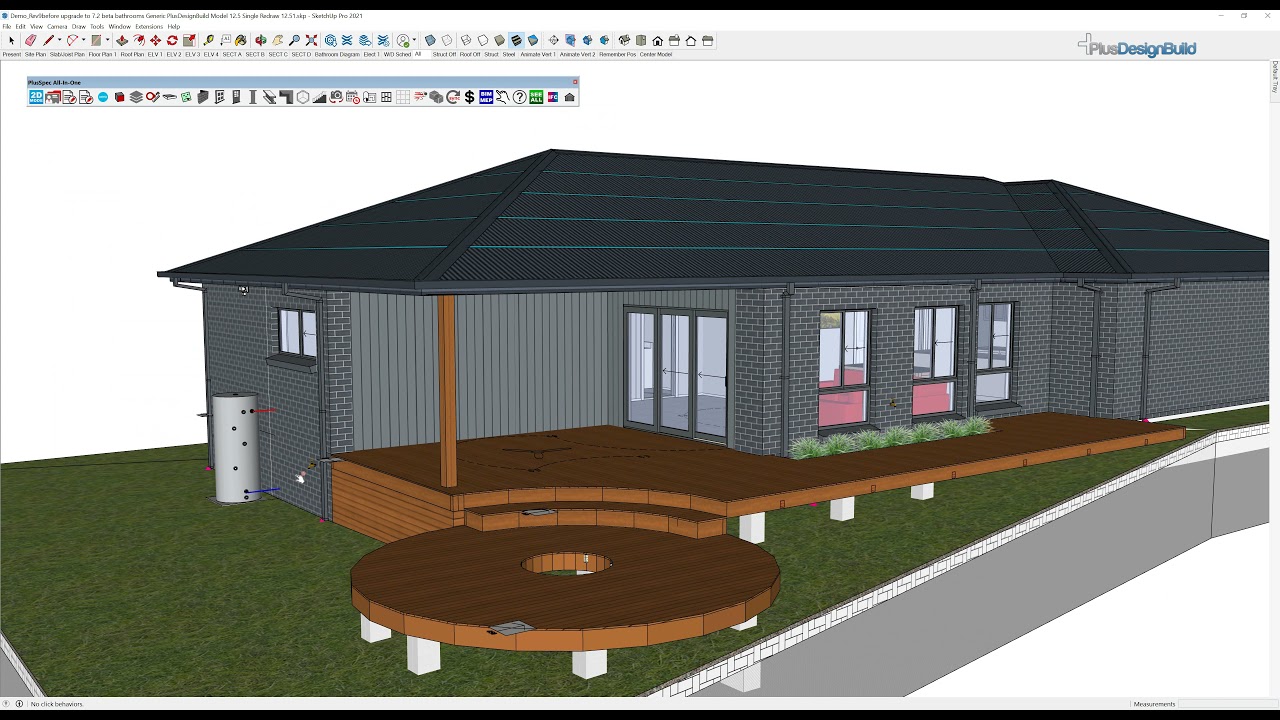Open the PlusSpec BIM MEP tool
Screen dimensions: 1280x720
(486, 97)
